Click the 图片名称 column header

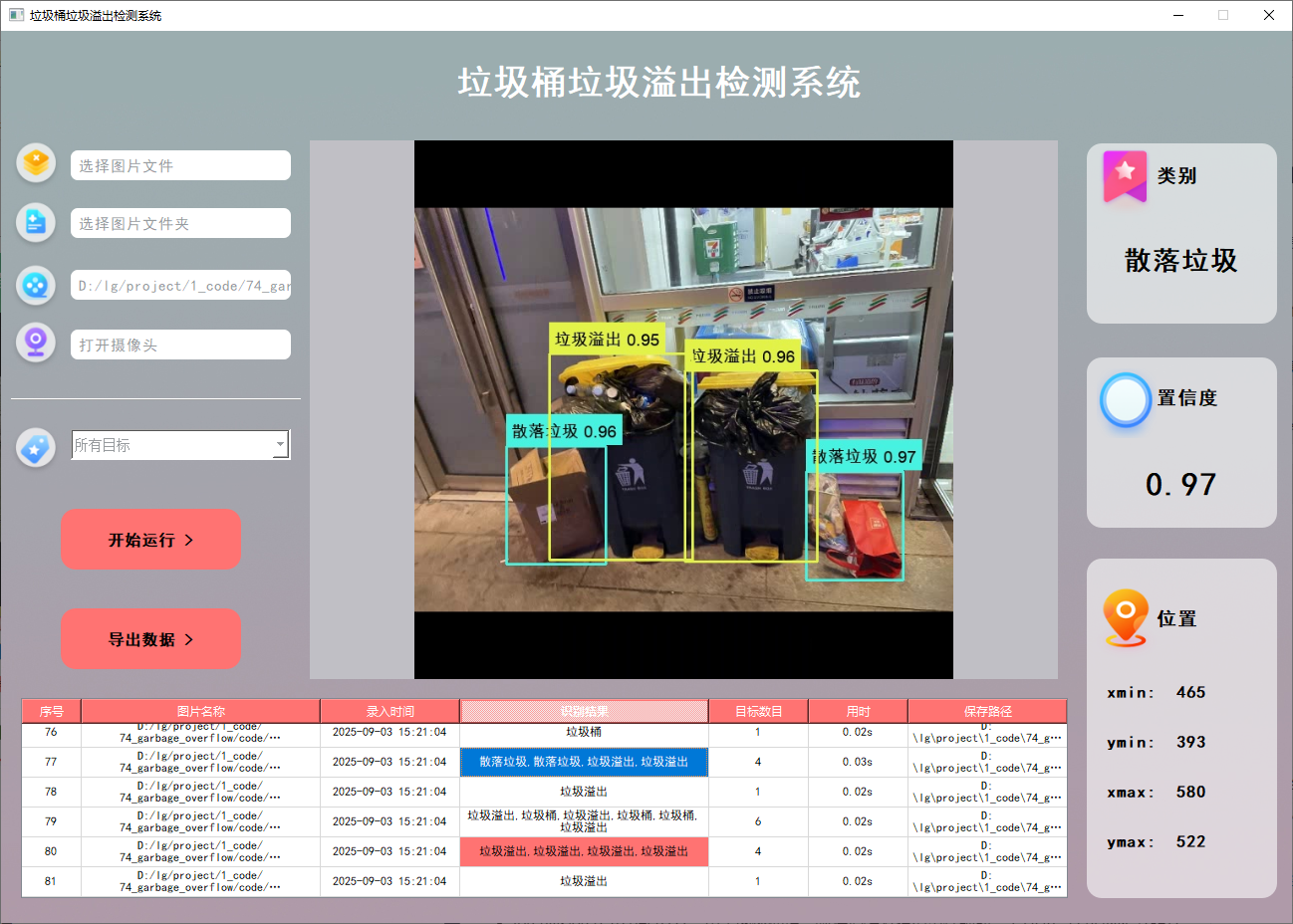click(x=200, y=711)
